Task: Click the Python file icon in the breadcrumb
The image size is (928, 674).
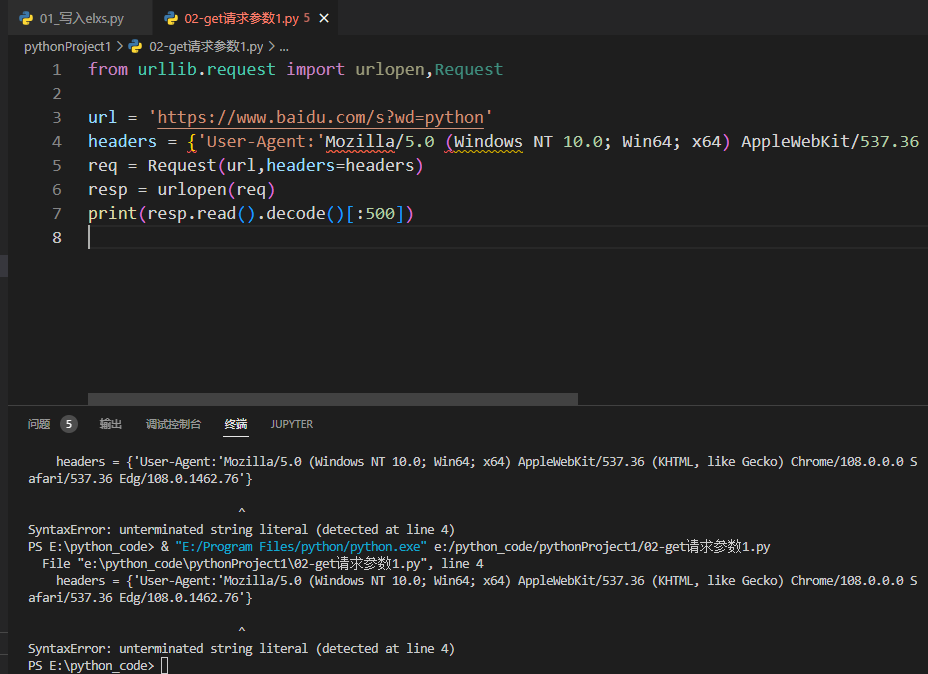Action: (x=136, y=46)
